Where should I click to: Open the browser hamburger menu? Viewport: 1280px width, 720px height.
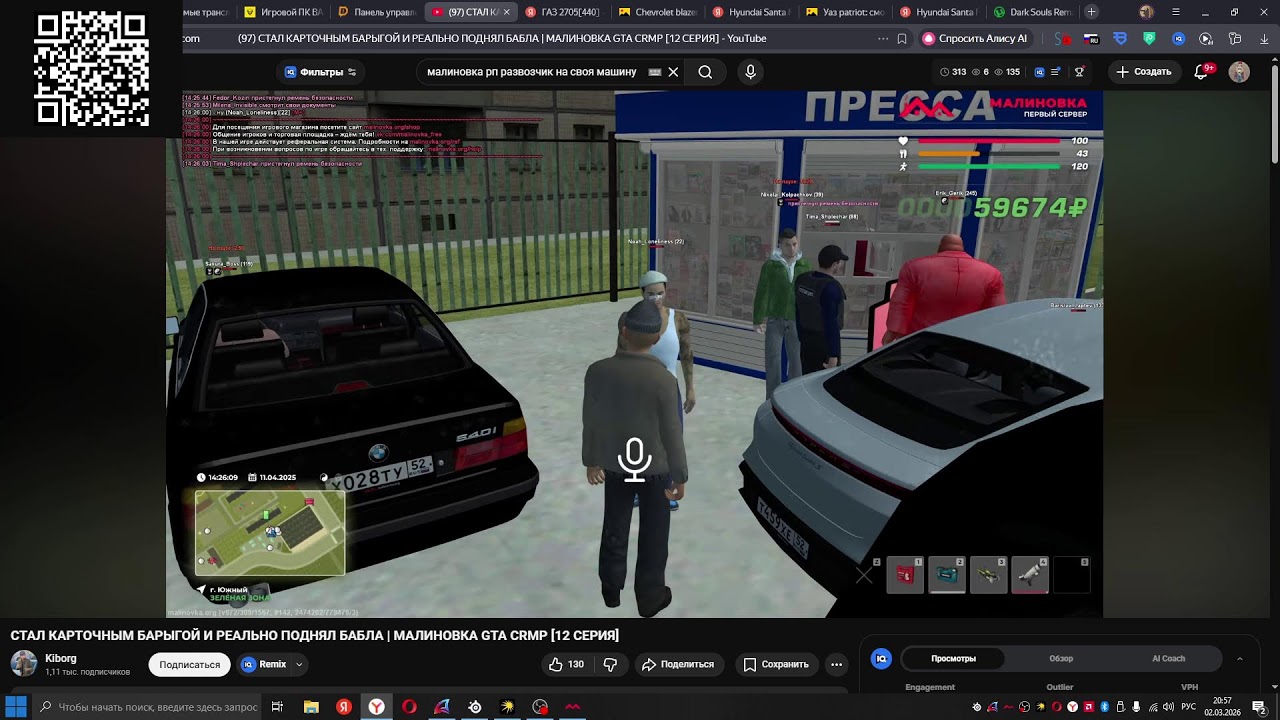point(1175,12)
